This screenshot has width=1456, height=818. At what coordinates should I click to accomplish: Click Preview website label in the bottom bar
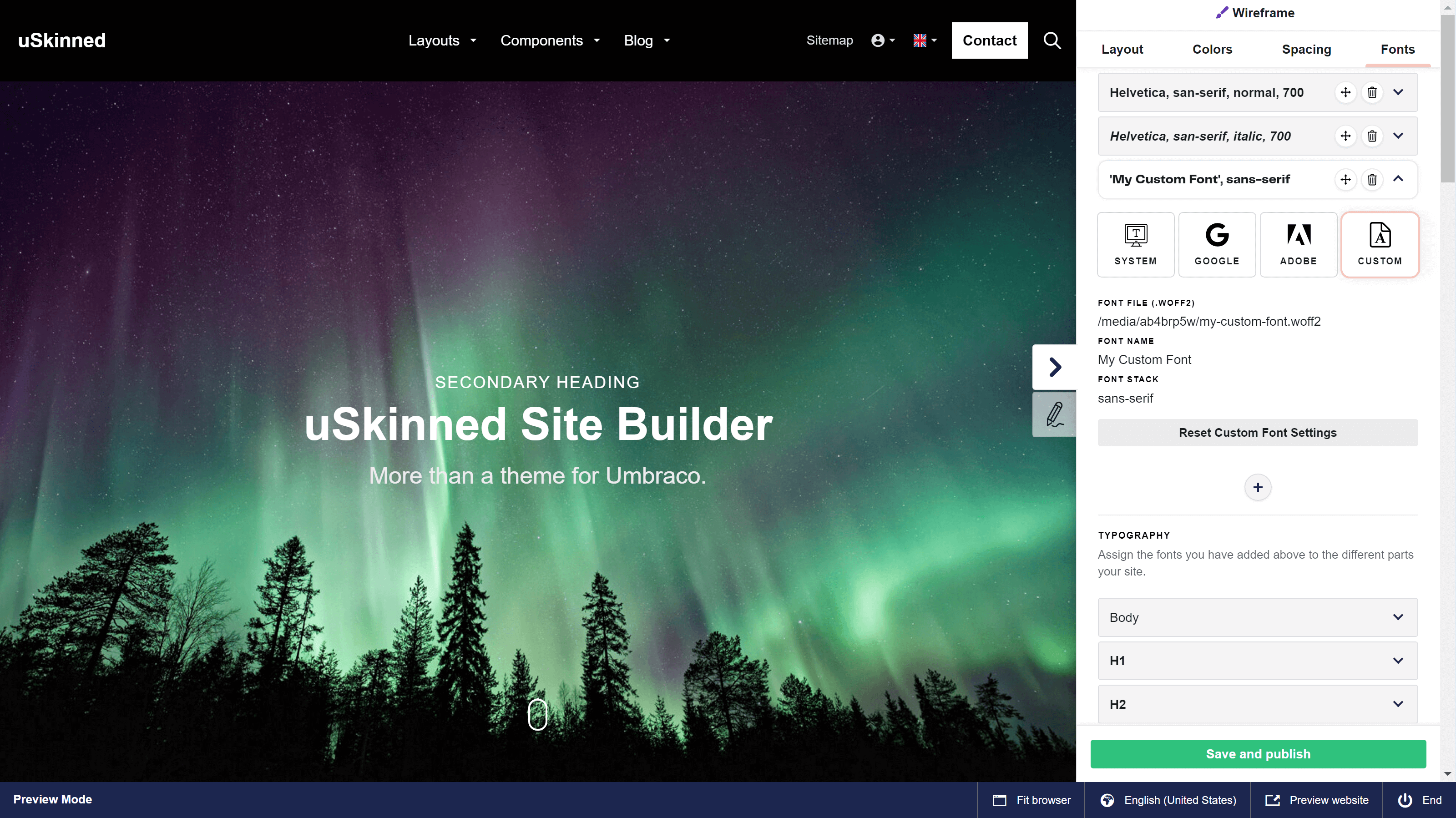(1329, 800)
